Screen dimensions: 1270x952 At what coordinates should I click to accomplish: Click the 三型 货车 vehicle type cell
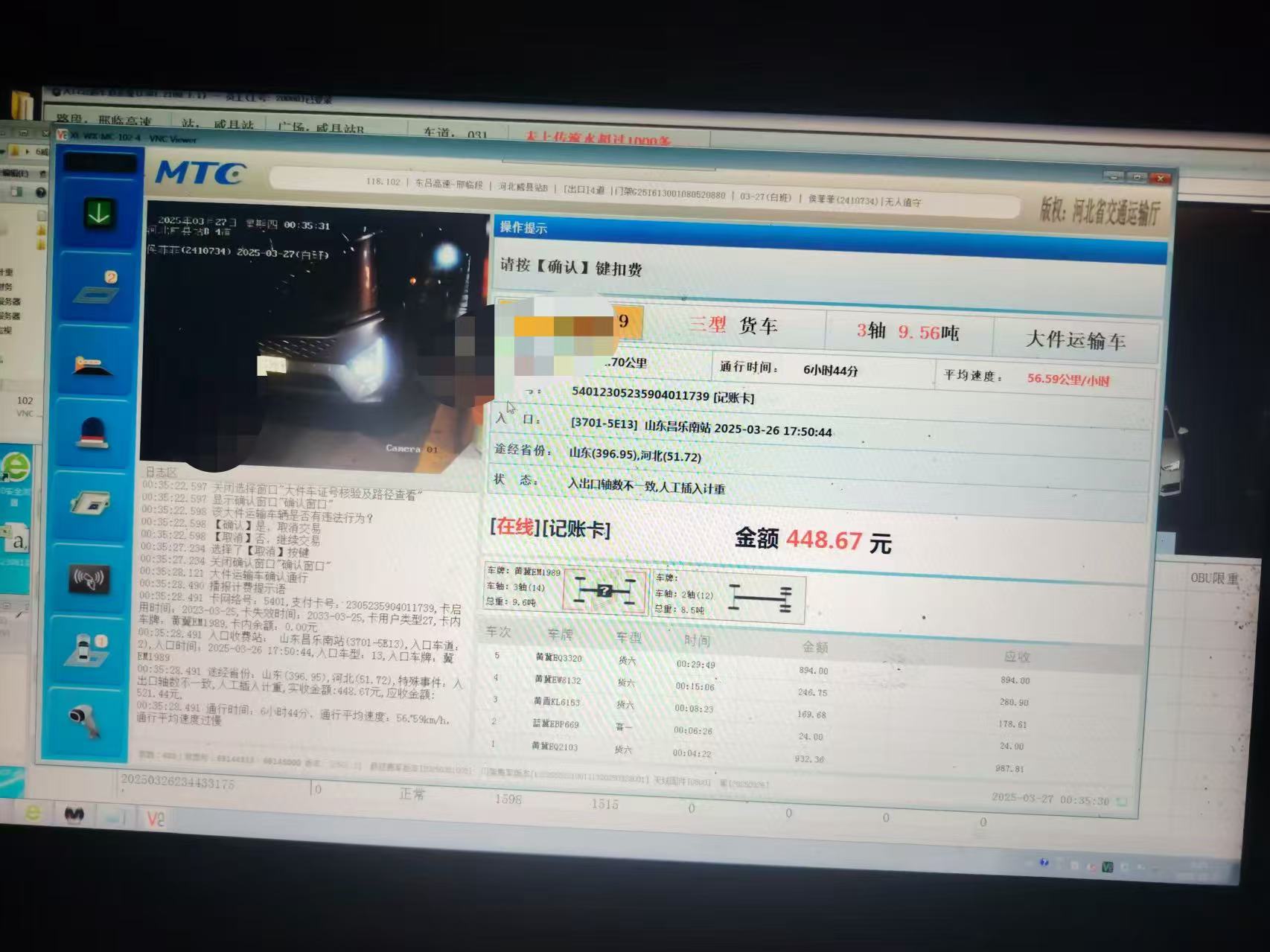click(x=733, y=325)
